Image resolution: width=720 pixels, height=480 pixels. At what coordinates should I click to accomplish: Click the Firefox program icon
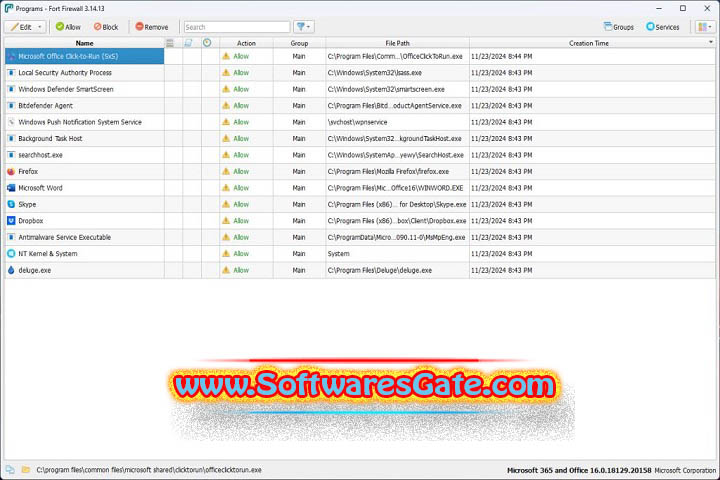[11, 171]
